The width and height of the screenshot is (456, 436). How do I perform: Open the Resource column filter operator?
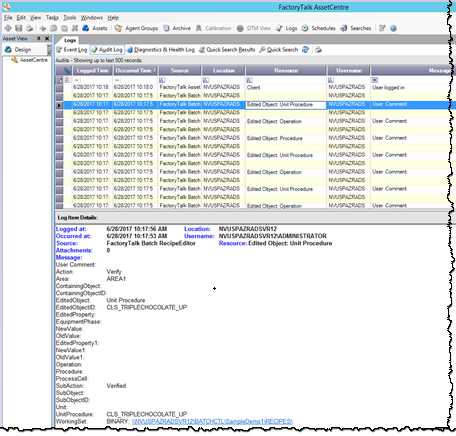250,80
